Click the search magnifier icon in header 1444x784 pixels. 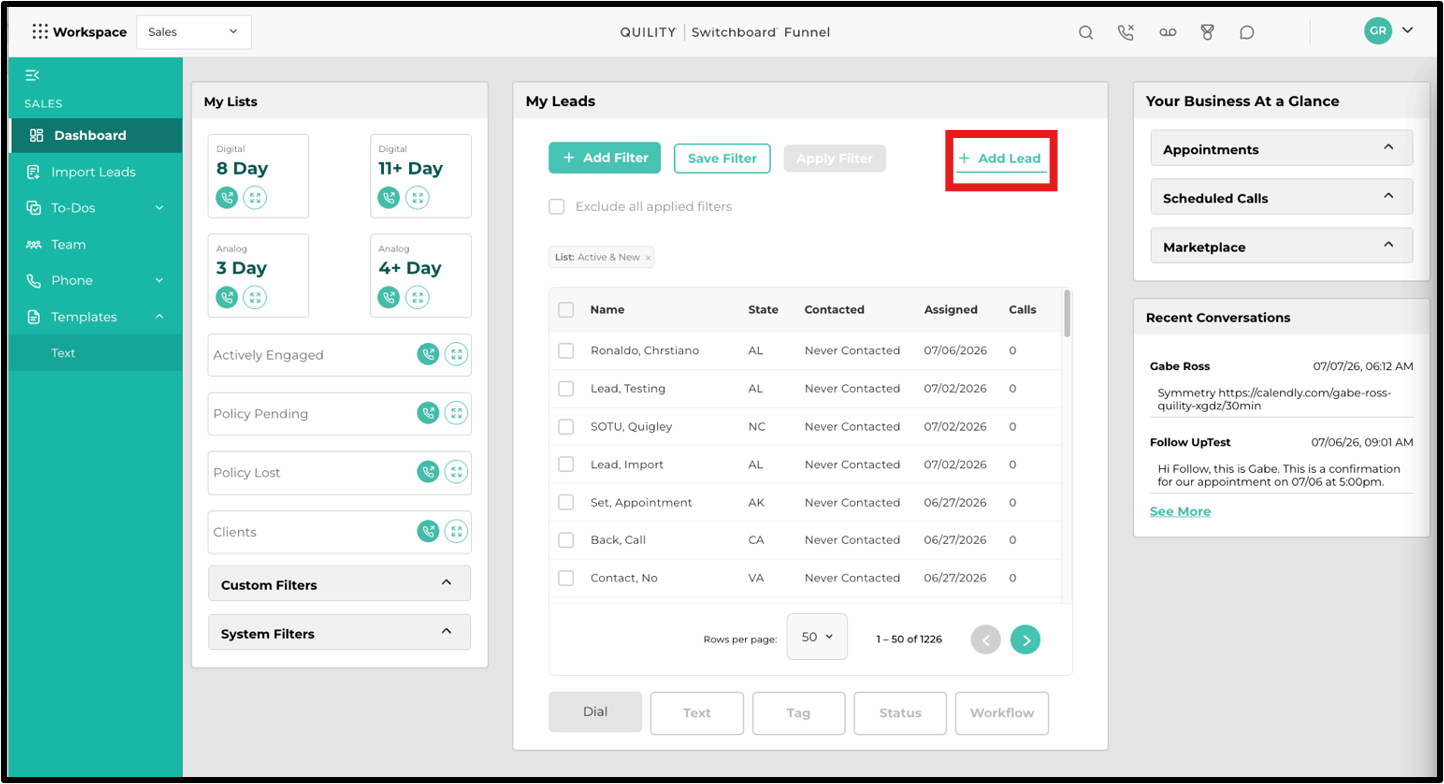pos(1086,32)
